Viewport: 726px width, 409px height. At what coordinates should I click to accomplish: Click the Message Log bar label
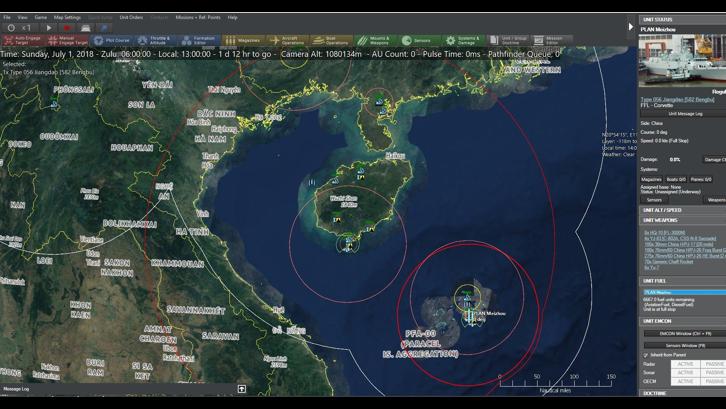click(x=16, y=389)
